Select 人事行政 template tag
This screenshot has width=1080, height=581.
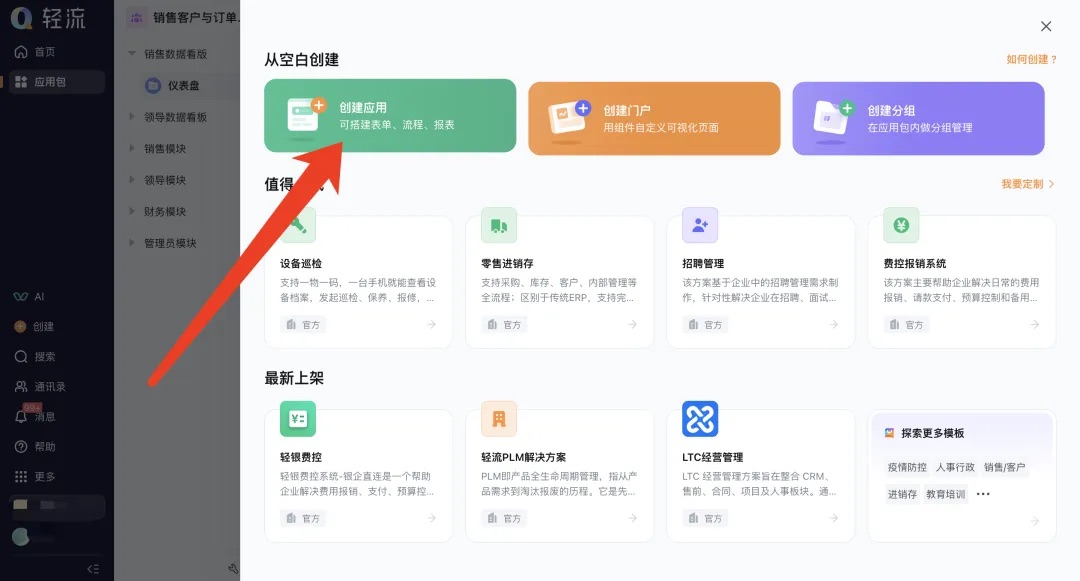click(x=955, y=467)
